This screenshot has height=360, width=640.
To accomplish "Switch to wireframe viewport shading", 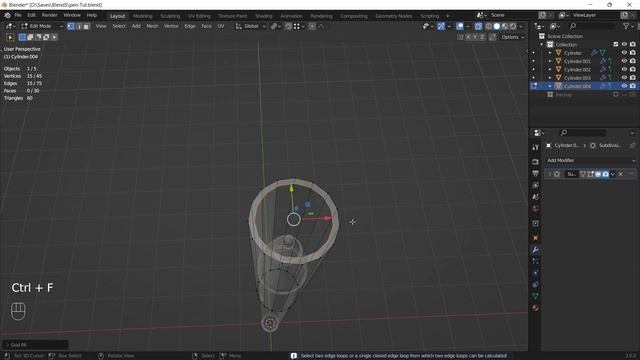I will [x=489, y=26].
